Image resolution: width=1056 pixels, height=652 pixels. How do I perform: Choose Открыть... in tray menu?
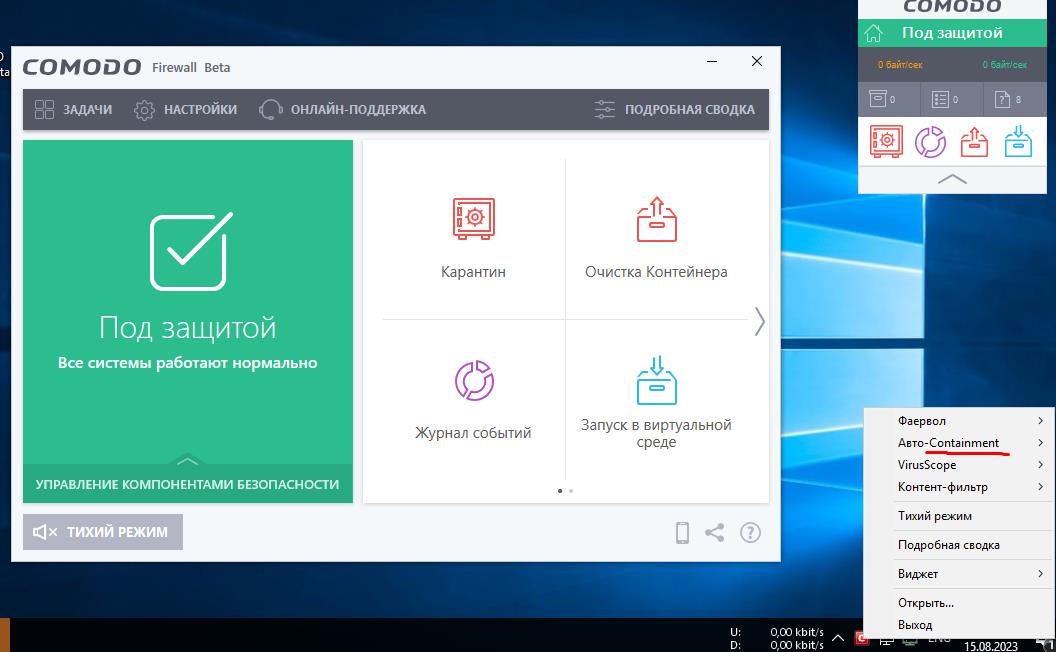pyautogui.click(x=958, y=603)
